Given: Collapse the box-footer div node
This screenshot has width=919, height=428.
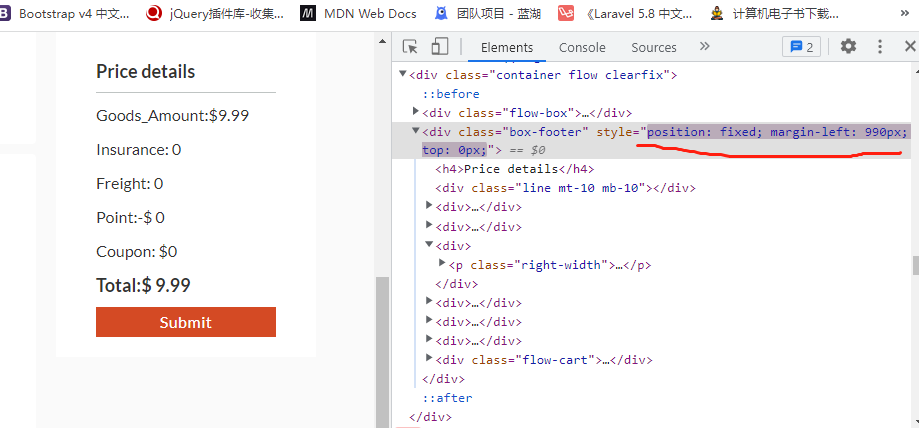Looking at the screenshot, I should pos(416,131).
